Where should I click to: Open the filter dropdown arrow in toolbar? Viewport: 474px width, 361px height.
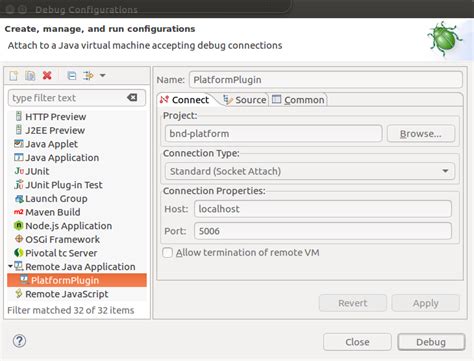pyautogui.click(x=103, y=76)
